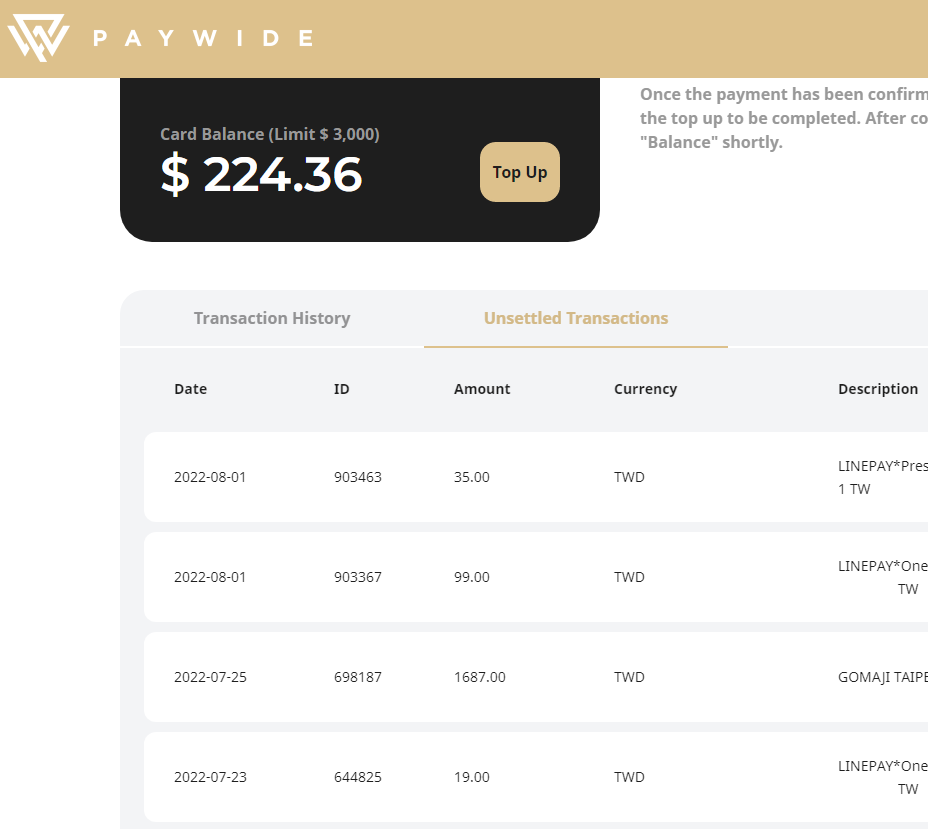The width and height of the screenshot is (928, 829).
Task: Click the Paywide logo icon
Action: [x=38, y=38]
